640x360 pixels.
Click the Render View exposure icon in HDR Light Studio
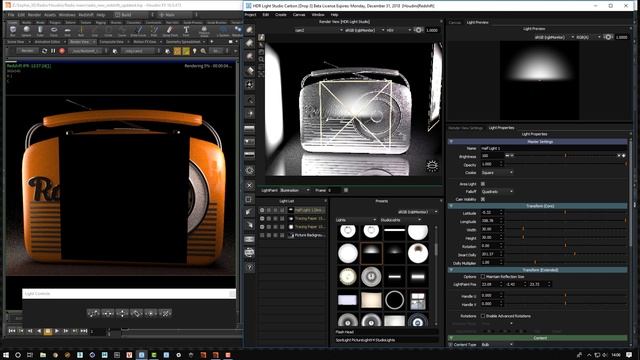[x=418, y=30]
